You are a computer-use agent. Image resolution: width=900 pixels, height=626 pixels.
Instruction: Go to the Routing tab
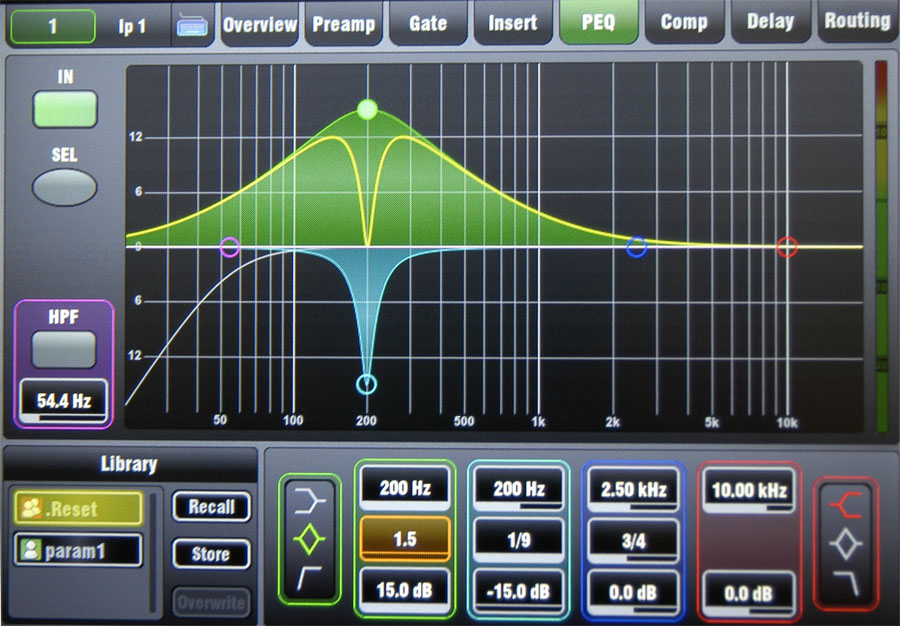pyautogui.click(x=857, y=21)
